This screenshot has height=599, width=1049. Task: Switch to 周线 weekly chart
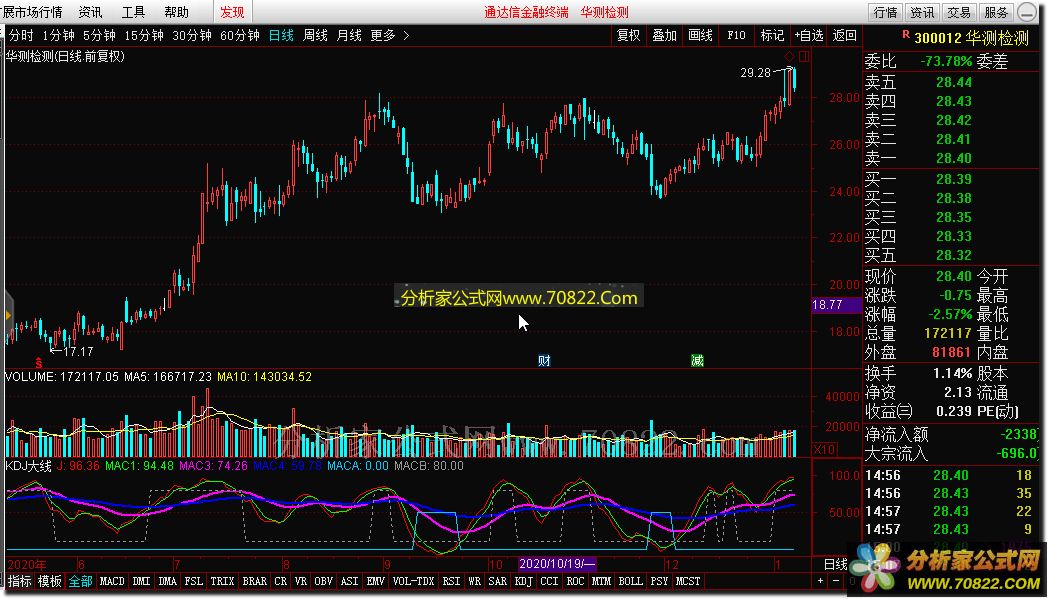(315, 35)
